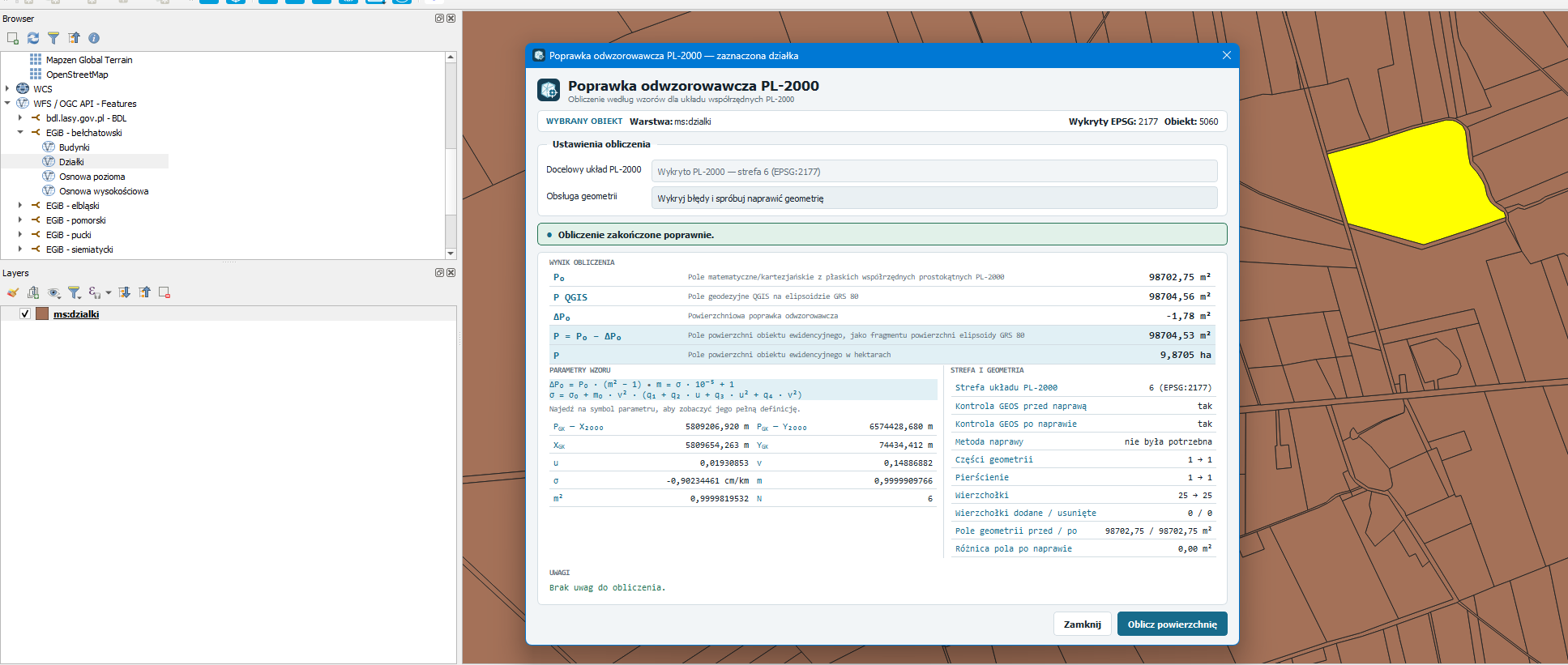Expand EGiB - pucki connection
The image size is (1568, 665).
[x=20, y=235]
